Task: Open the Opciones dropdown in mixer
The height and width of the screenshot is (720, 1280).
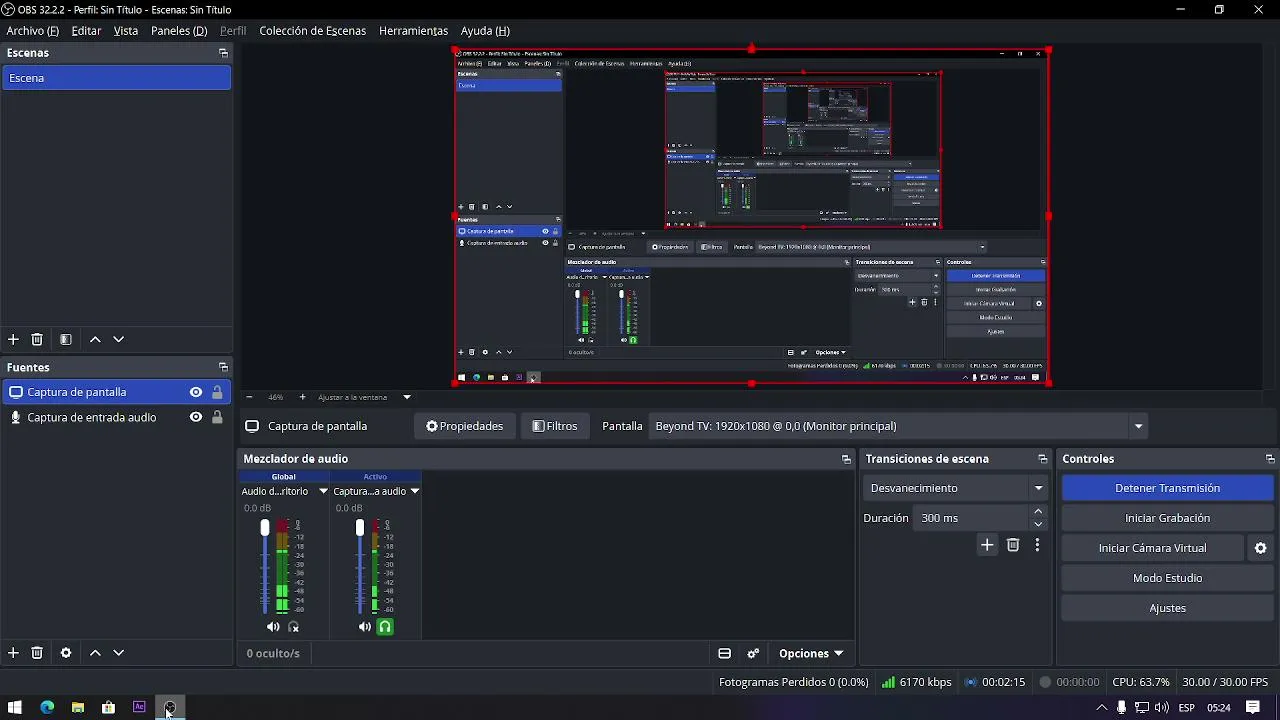Action: (x=811, y=654)
